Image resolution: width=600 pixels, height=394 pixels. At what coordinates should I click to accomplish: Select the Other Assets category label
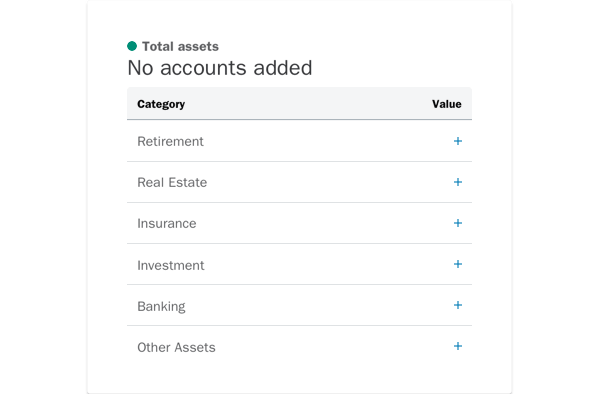click(176, 347)
